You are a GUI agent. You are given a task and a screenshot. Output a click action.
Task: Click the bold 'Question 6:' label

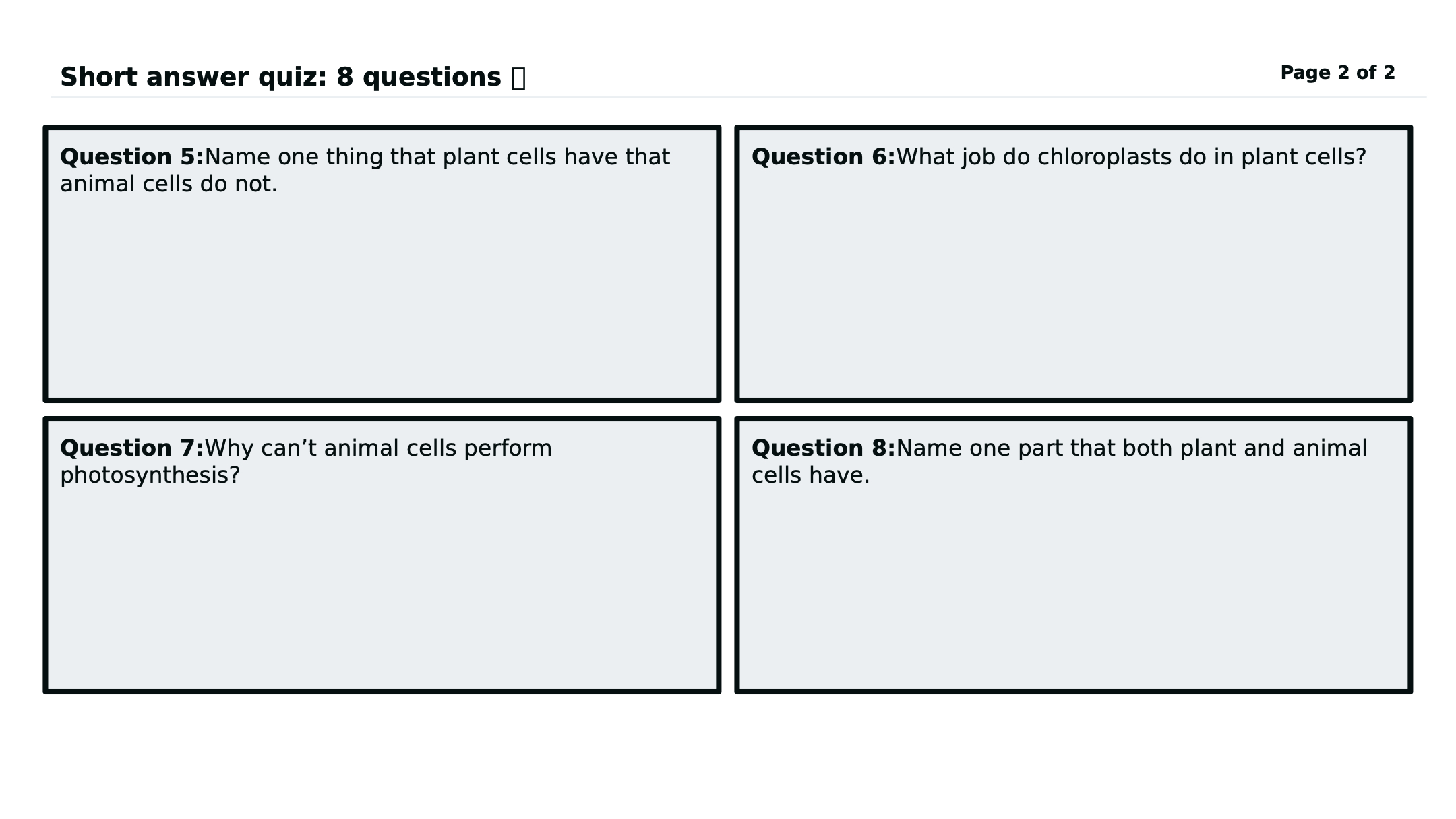coord(823,157)
